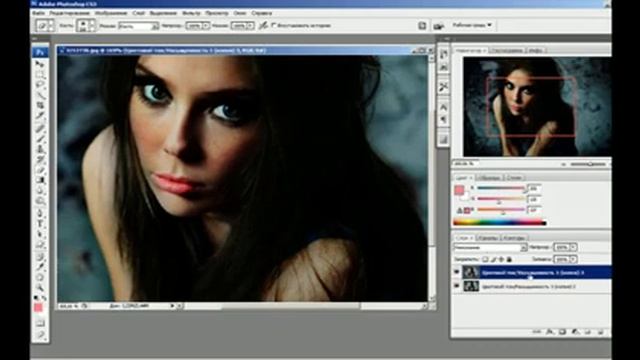Select the Zoom tool in the toolbox
The width and height of the screenshot is (640, 360).
(40, 288)
